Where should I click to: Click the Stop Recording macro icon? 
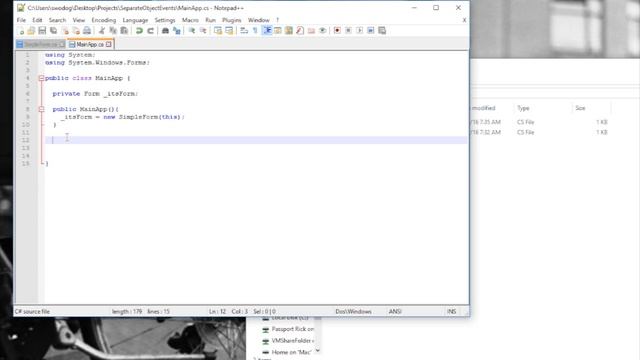pyautogui.click(x=348, y=31)
